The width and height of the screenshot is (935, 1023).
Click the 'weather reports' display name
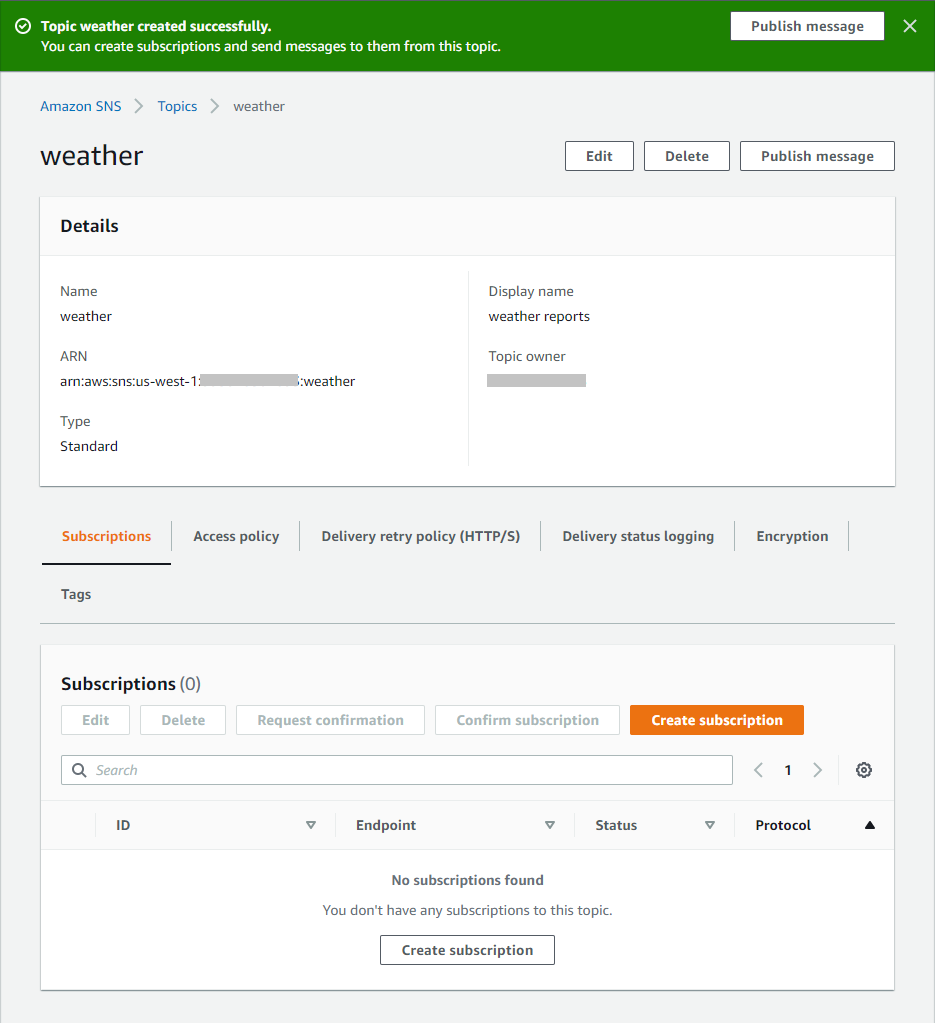(539, 316)
